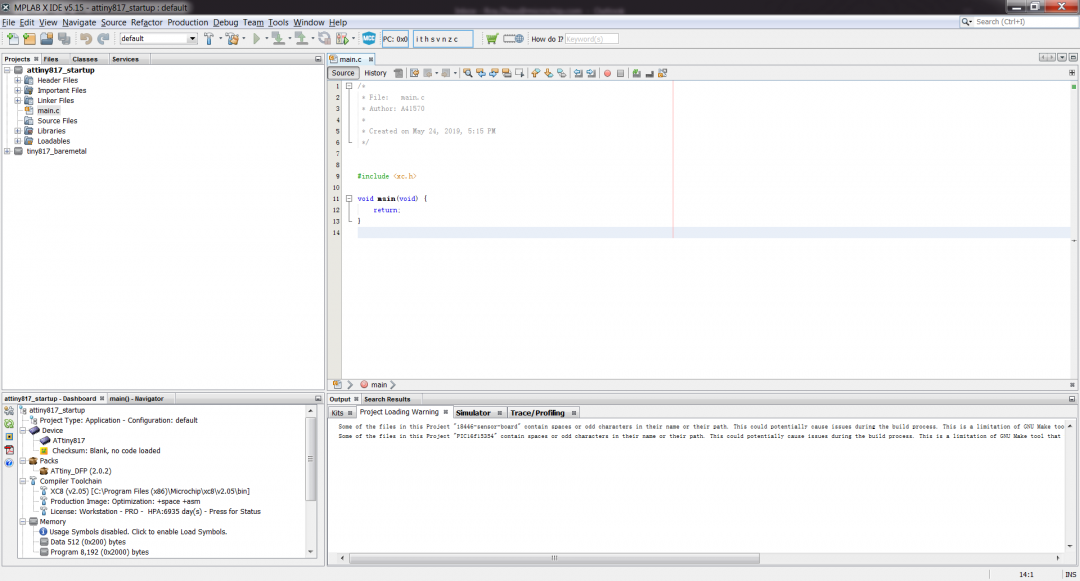Find selection using the magnifier editor icon
This screenshot has width=1080, height=581.
[x=467, y=73]
